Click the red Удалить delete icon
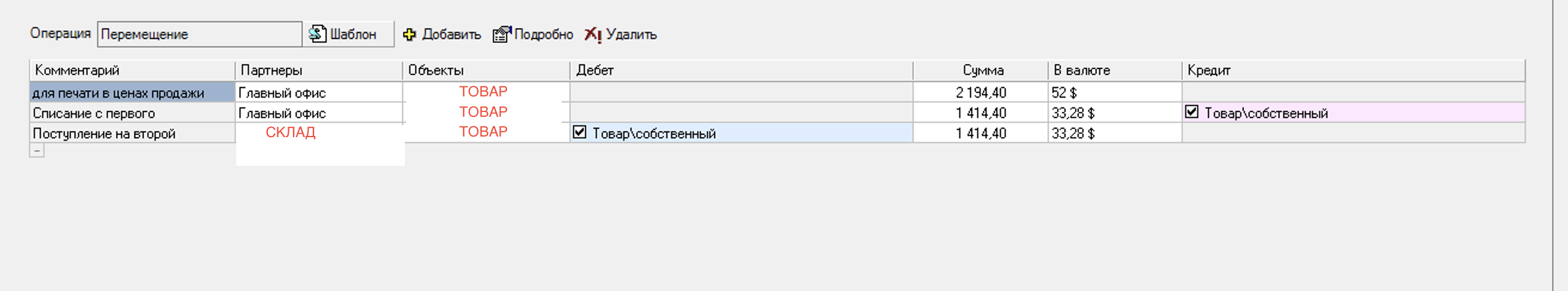The height and width of the screenshot is (291, 1568). tap(592, 34)
